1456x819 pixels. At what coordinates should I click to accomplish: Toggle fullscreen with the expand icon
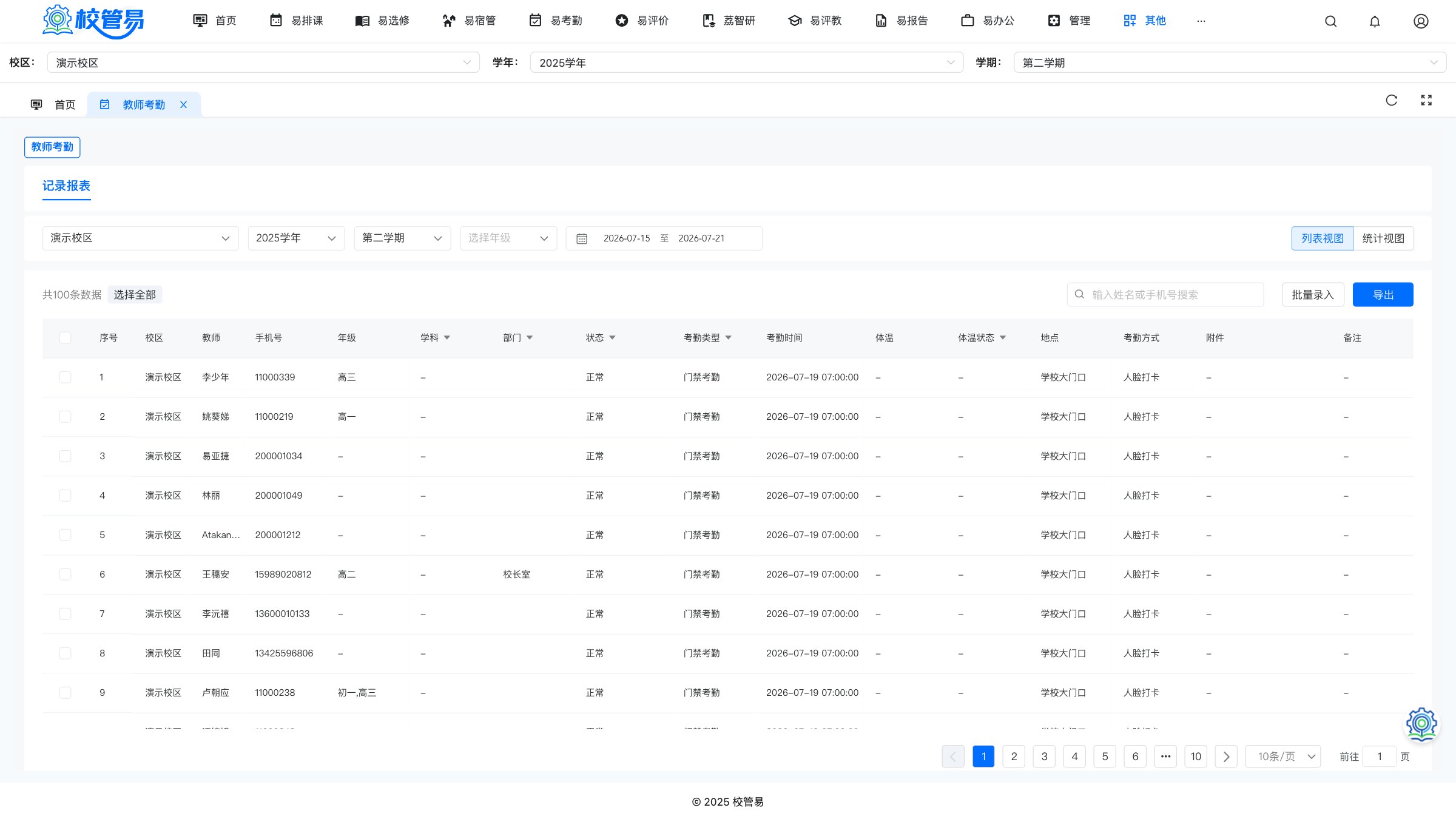(1426, 100)
